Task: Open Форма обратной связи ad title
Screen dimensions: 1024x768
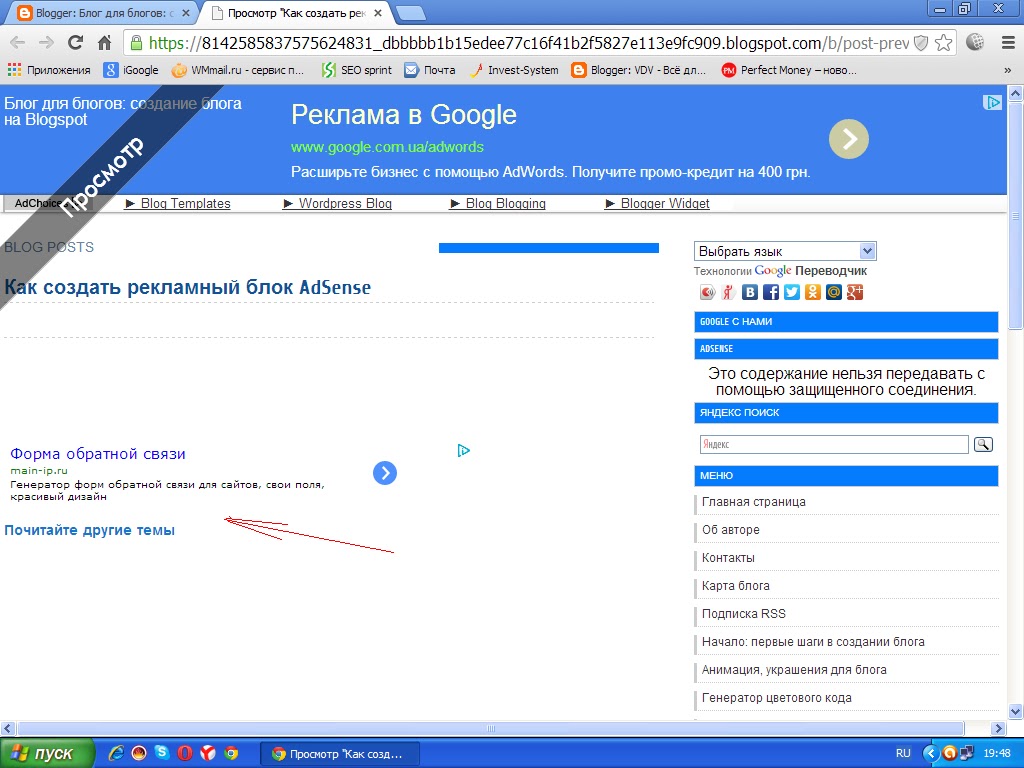Action: [98, 454]
